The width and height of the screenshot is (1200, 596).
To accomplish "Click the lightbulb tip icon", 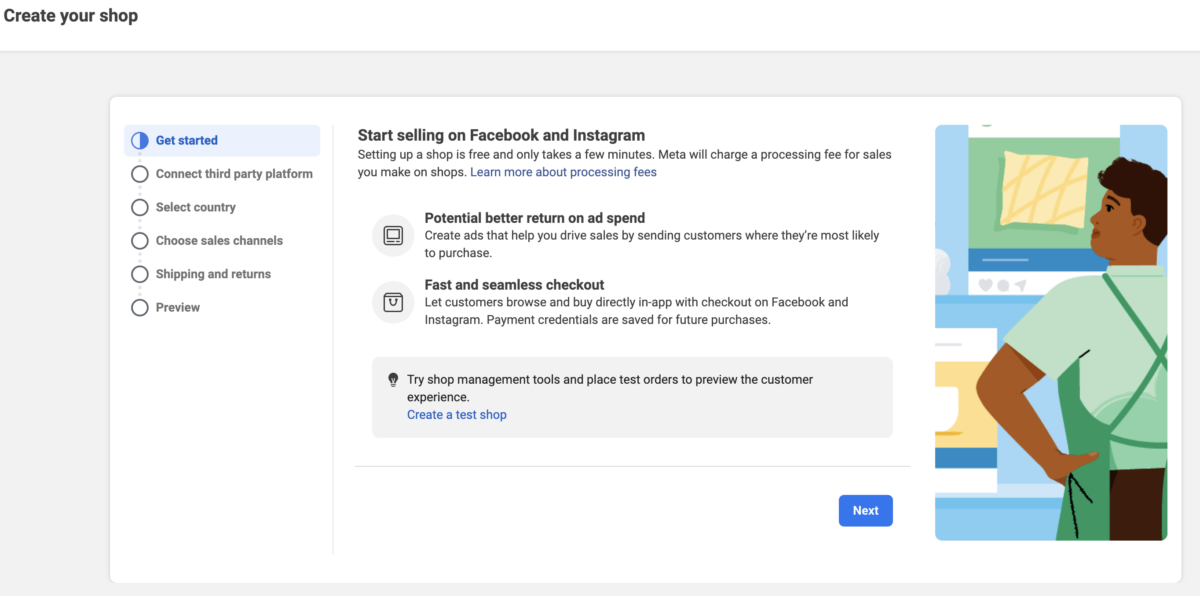I will pyautogui.click(x=393, y=380).
